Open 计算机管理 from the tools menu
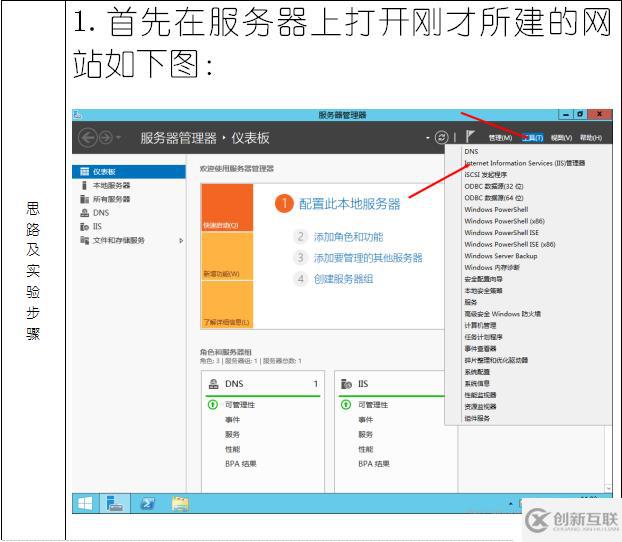Image resolution: width=622 pixels, height=542 pixels. point(480,325)
